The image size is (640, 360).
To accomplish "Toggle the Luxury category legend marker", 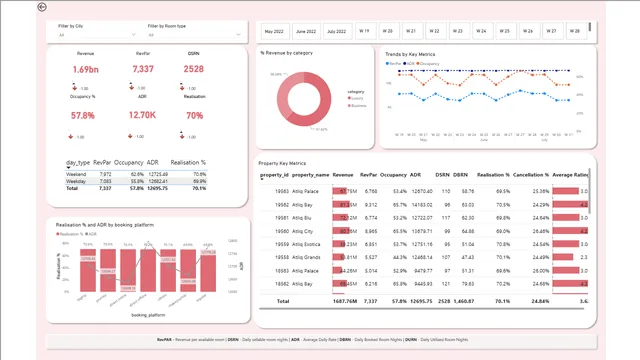I will pyautogui.click(x=349, y=98).
